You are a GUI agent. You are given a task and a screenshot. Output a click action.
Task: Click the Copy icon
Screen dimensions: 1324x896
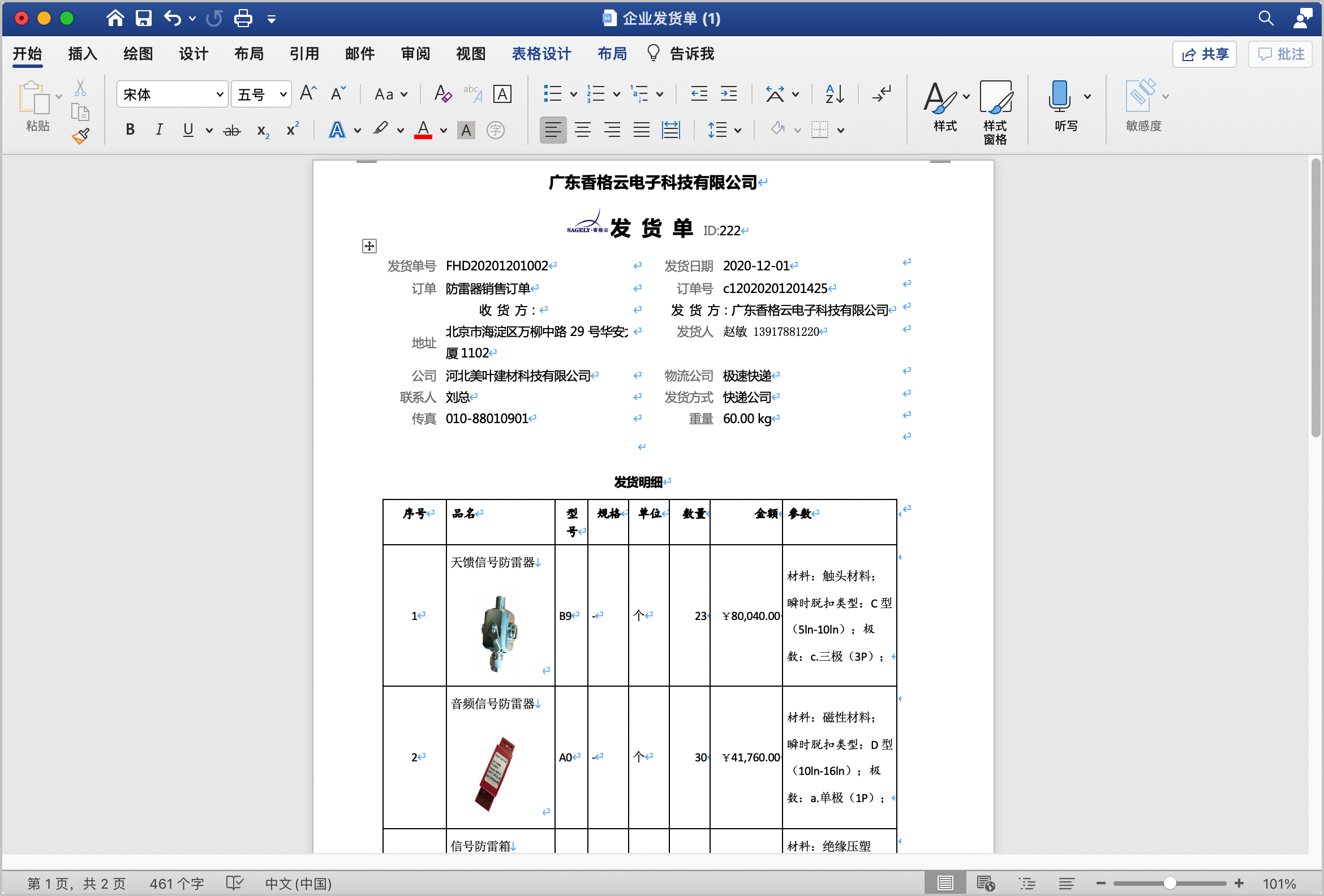[x=80, y=112]
